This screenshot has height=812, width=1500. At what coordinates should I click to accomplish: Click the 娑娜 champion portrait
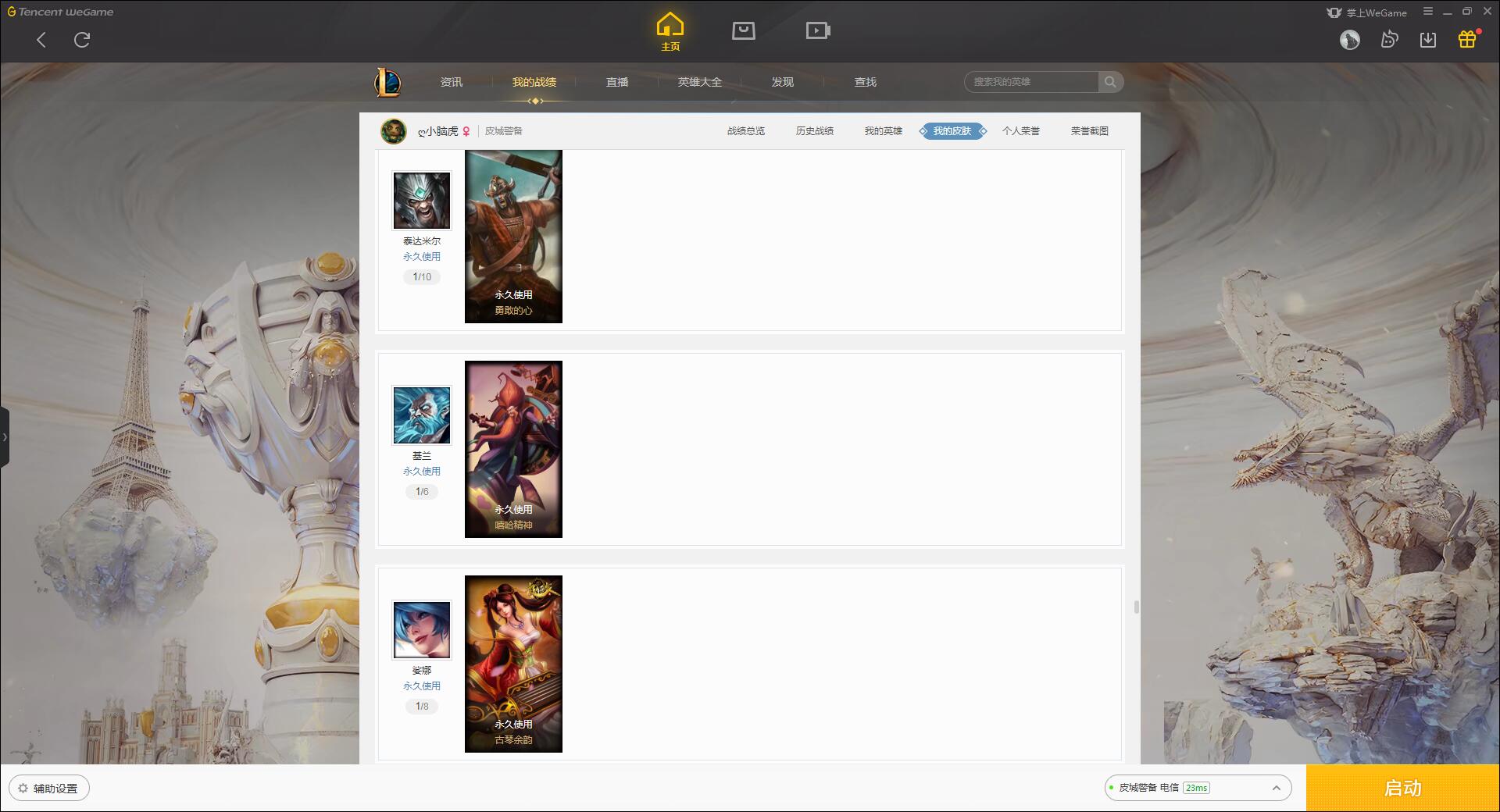click(422, 630)
